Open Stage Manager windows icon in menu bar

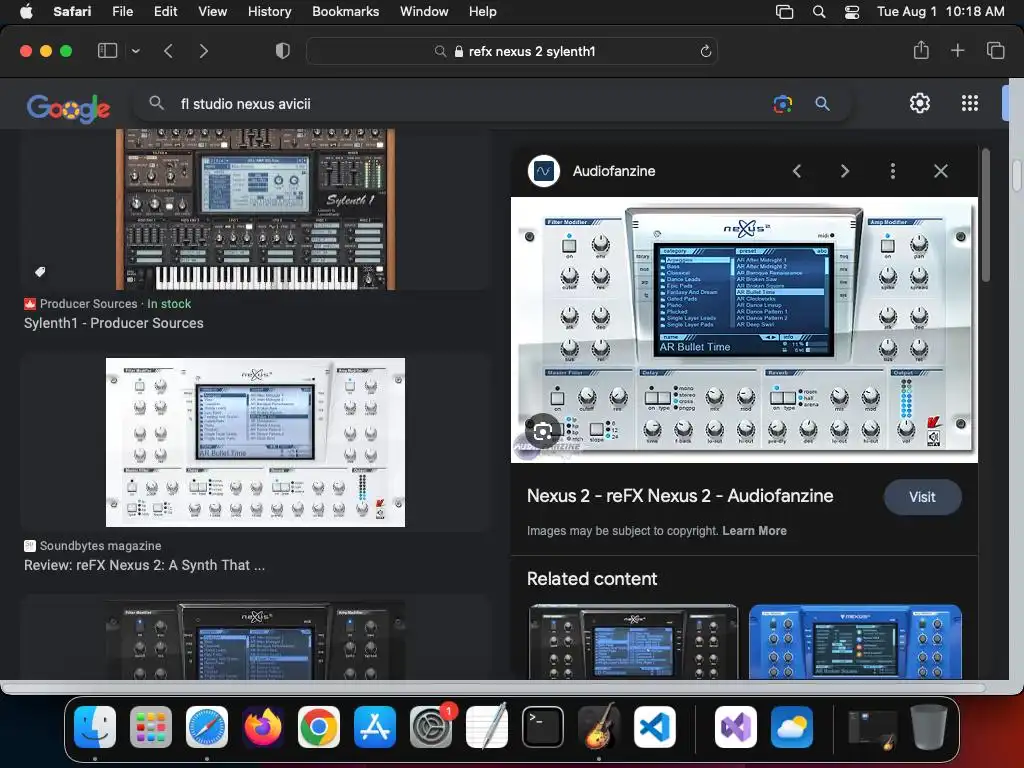784,12
